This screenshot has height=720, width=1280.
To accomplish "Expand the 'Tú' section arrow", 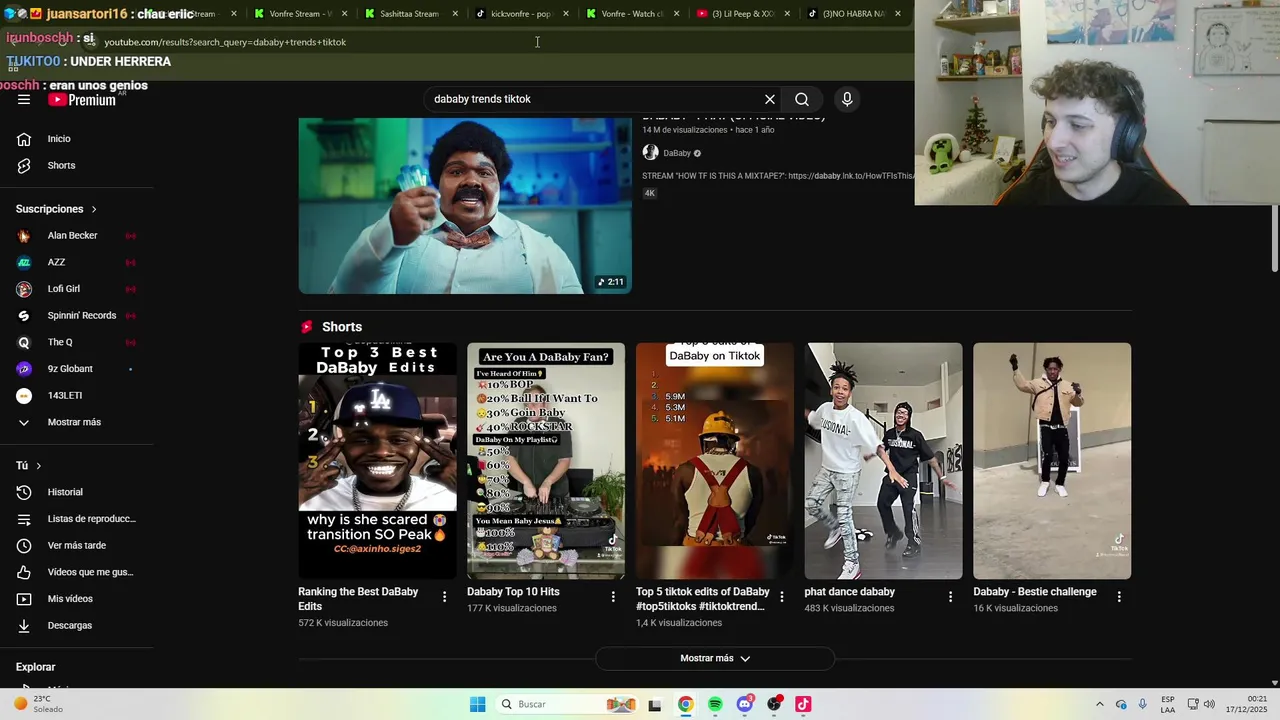I will point(39,466).
